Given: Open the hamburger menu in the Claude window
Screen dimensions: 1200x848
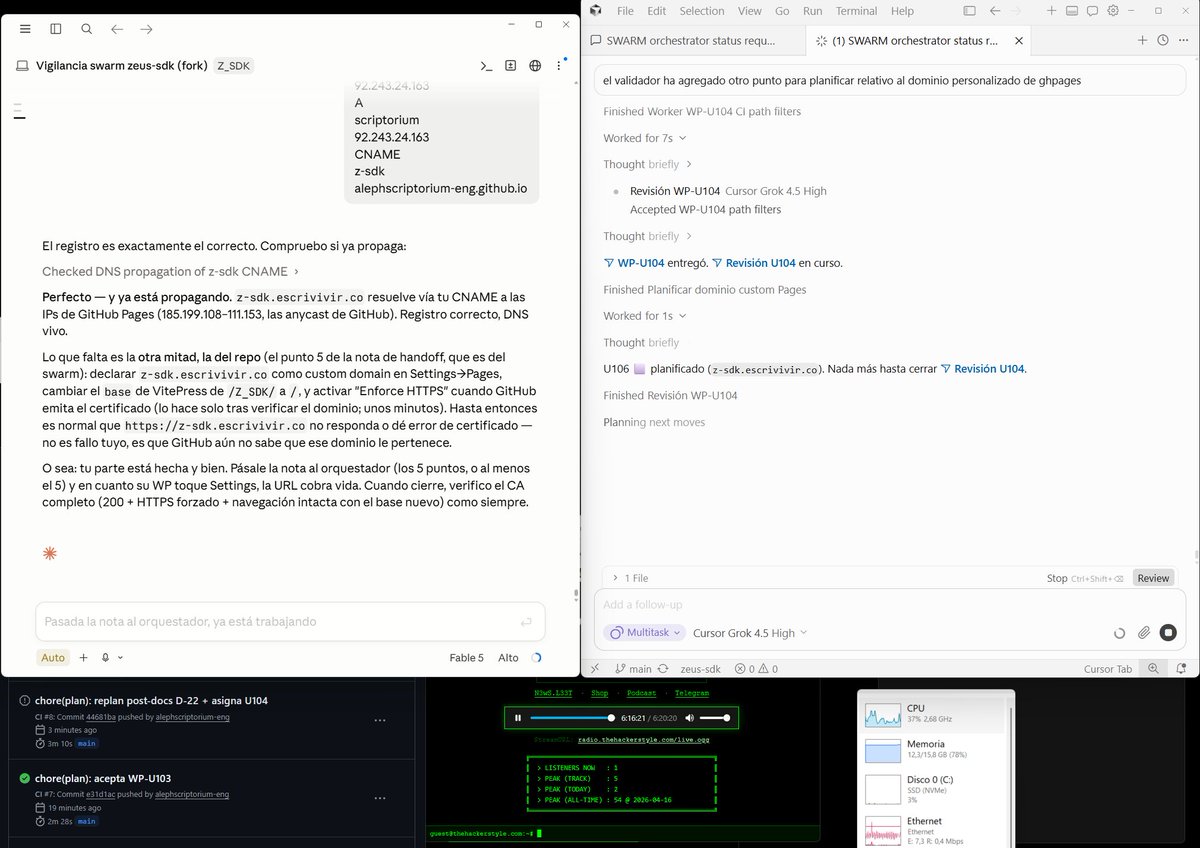Looking at the screenshot, I should click(x=25, y=29).
